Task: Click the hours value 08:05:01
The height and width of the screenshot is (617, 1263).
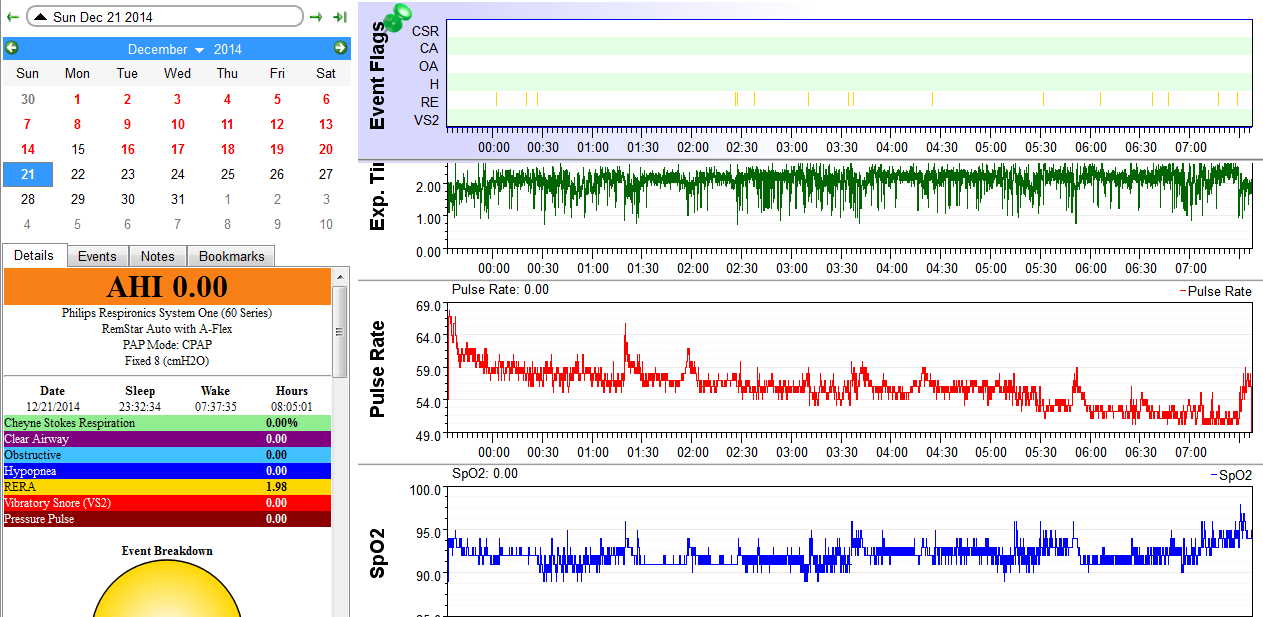Action: (292, 407)
